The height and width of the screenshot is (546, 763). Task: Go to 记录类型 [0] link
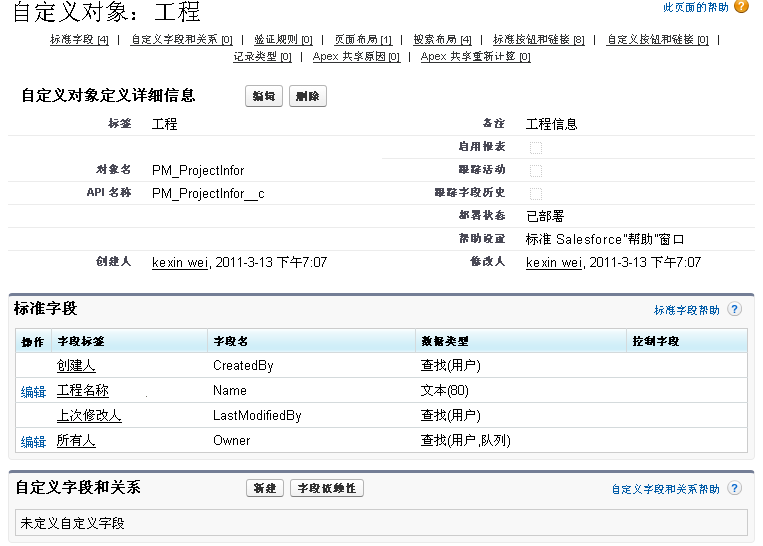[x=262, y=56]
